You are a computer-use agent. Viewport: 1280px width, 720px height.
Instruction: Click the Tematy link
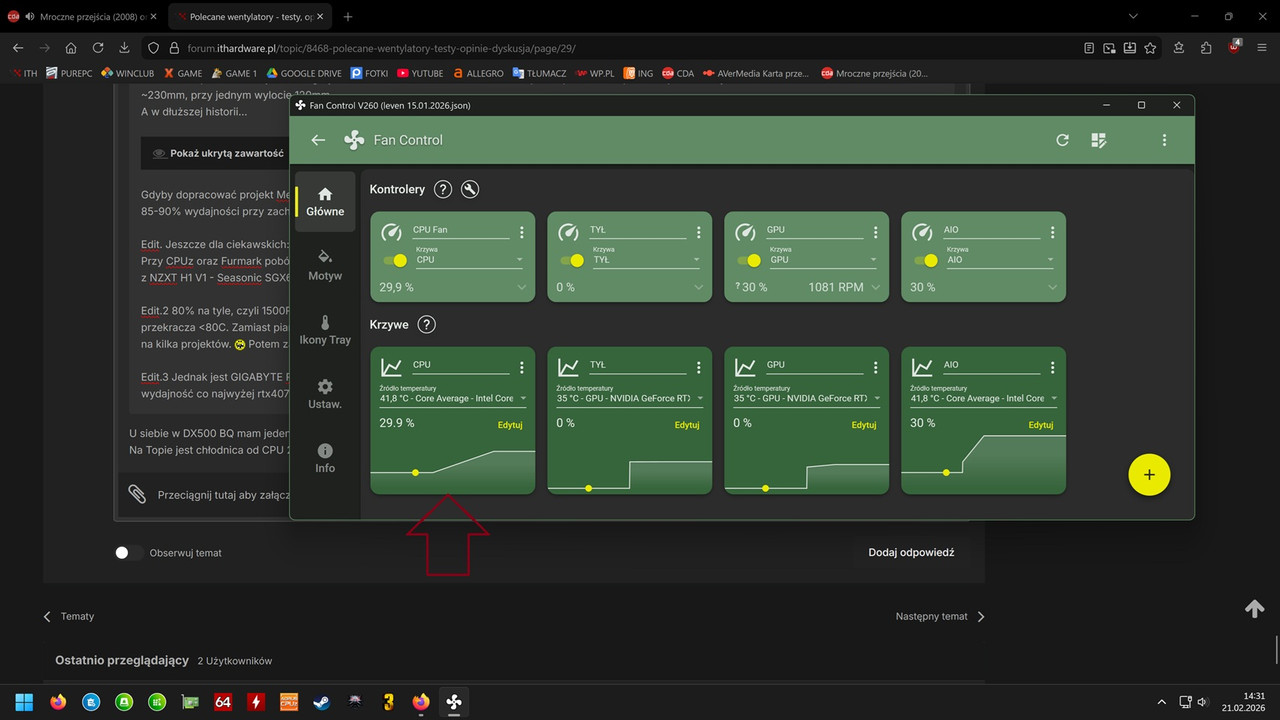(x=69, y=617)
